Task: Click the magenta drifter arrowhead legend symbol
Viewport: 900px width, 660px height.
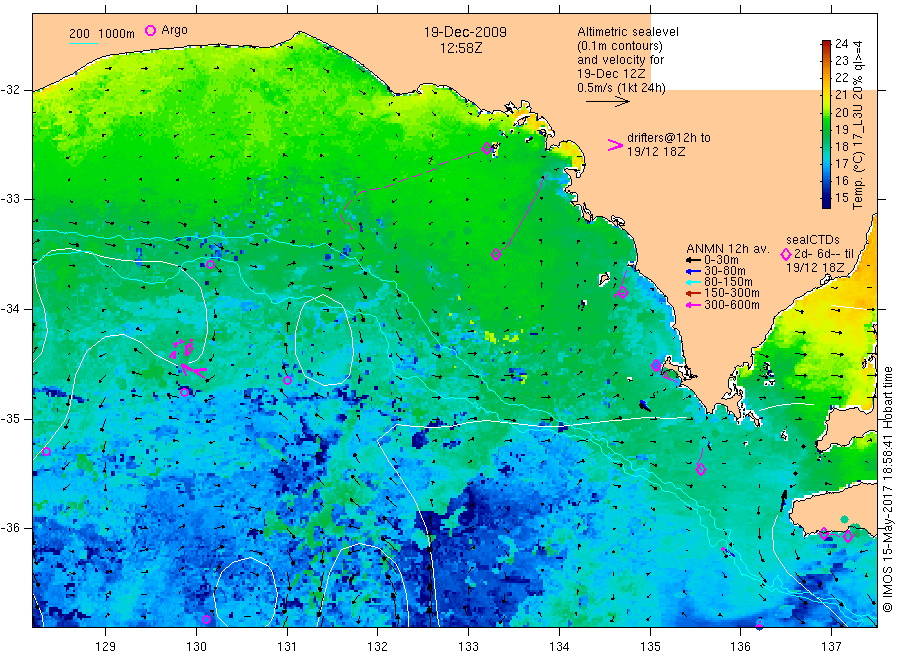Action: 615,145
